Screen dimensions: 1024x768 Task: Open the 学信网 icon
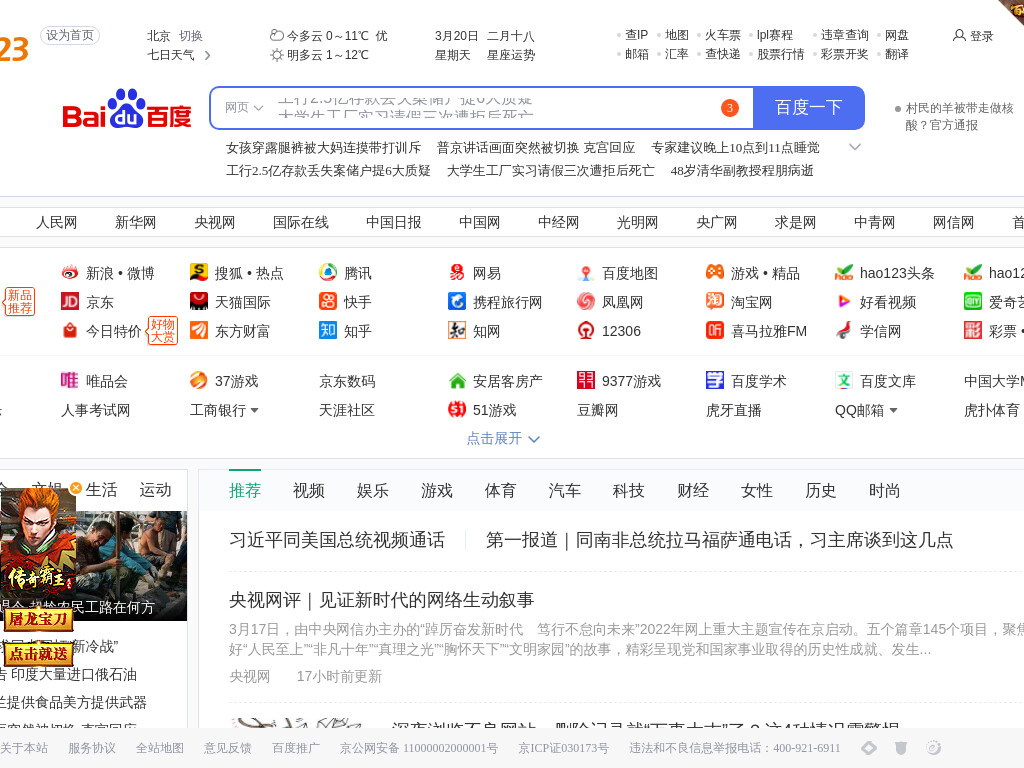844,330
